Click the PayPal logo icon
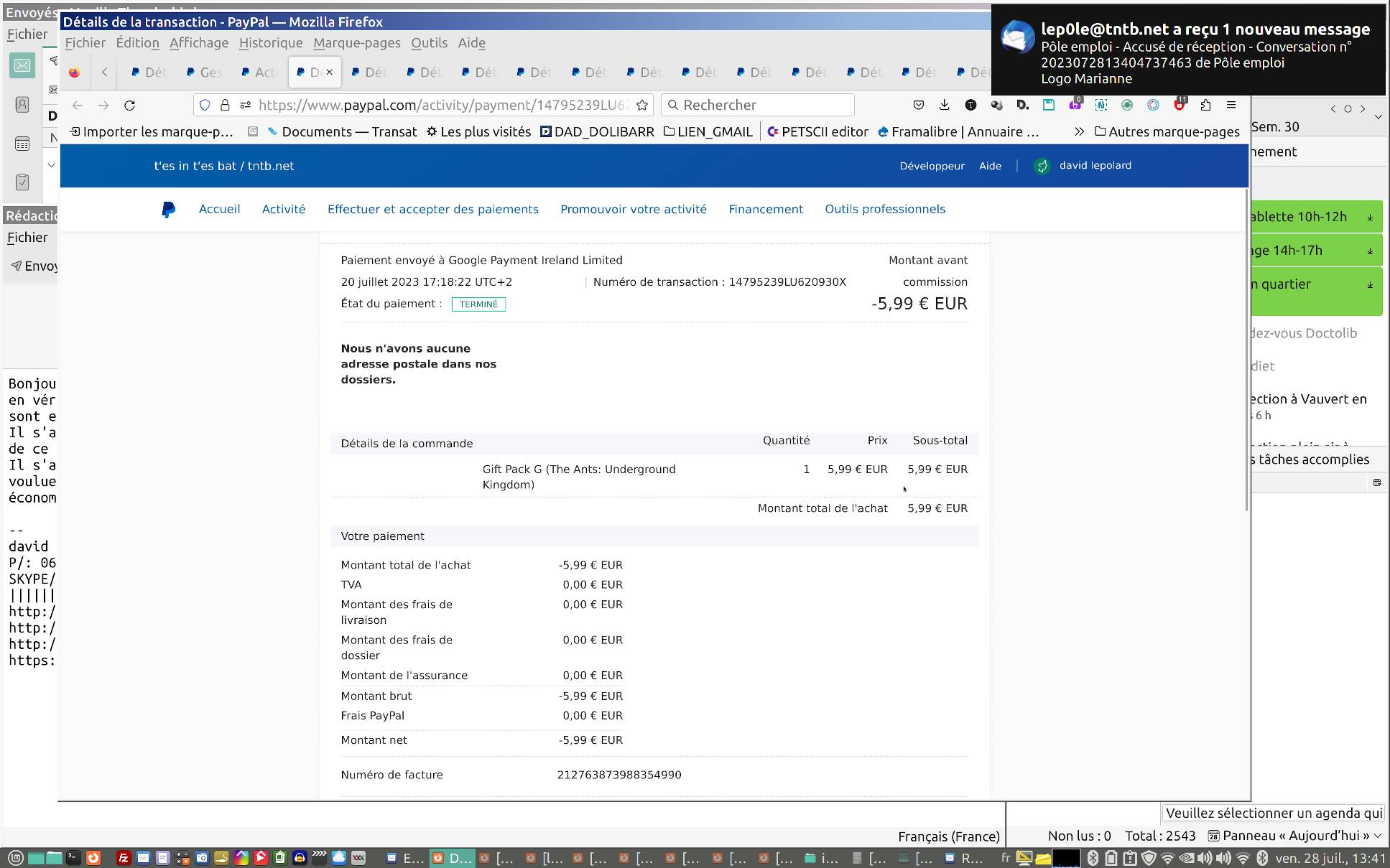Viewport: 1390px width, 868px height. (168, 209)
